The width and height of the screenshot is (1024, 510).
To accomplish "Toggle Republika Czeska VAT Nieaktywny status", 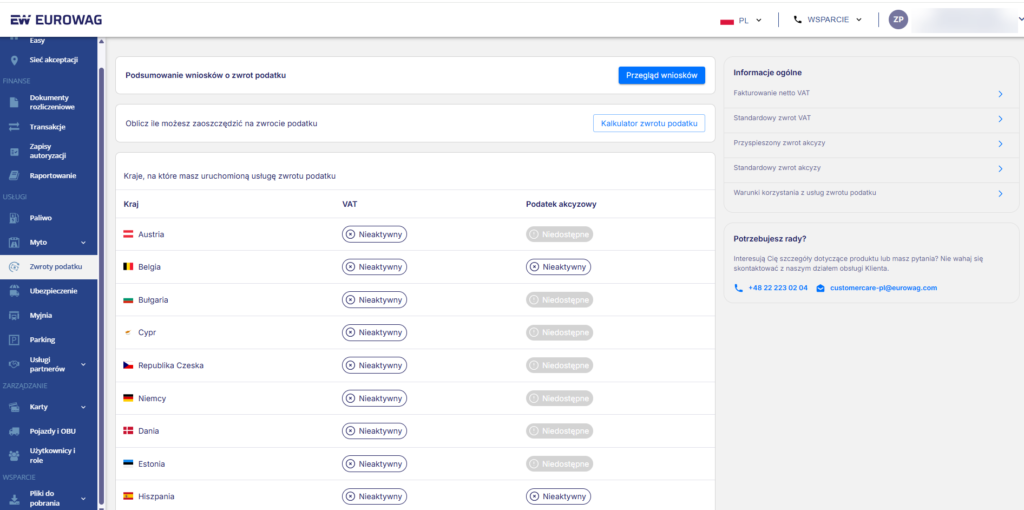I will tap(374, 366).
